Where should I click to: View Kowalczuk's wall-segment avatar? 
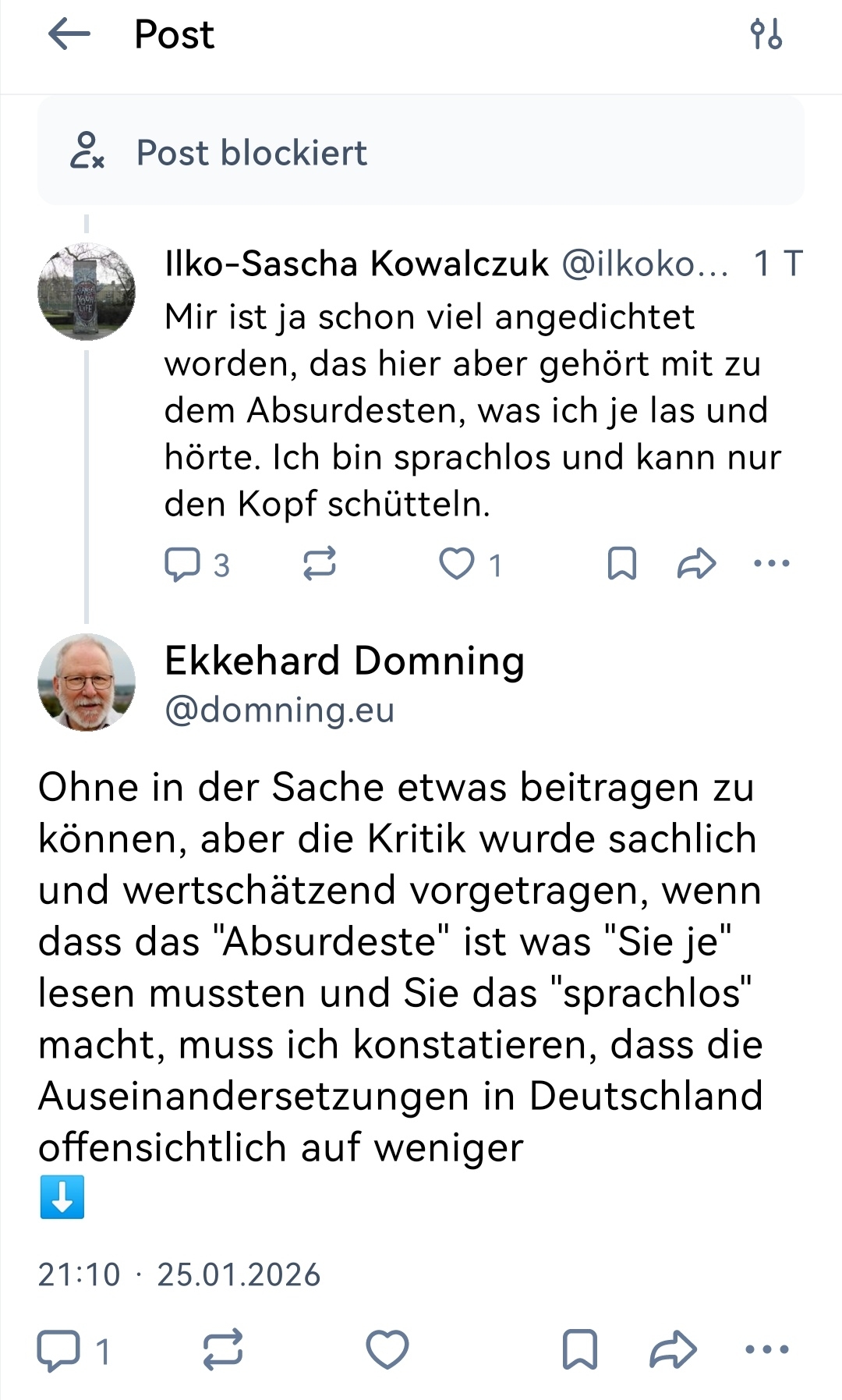pos(87,292)
